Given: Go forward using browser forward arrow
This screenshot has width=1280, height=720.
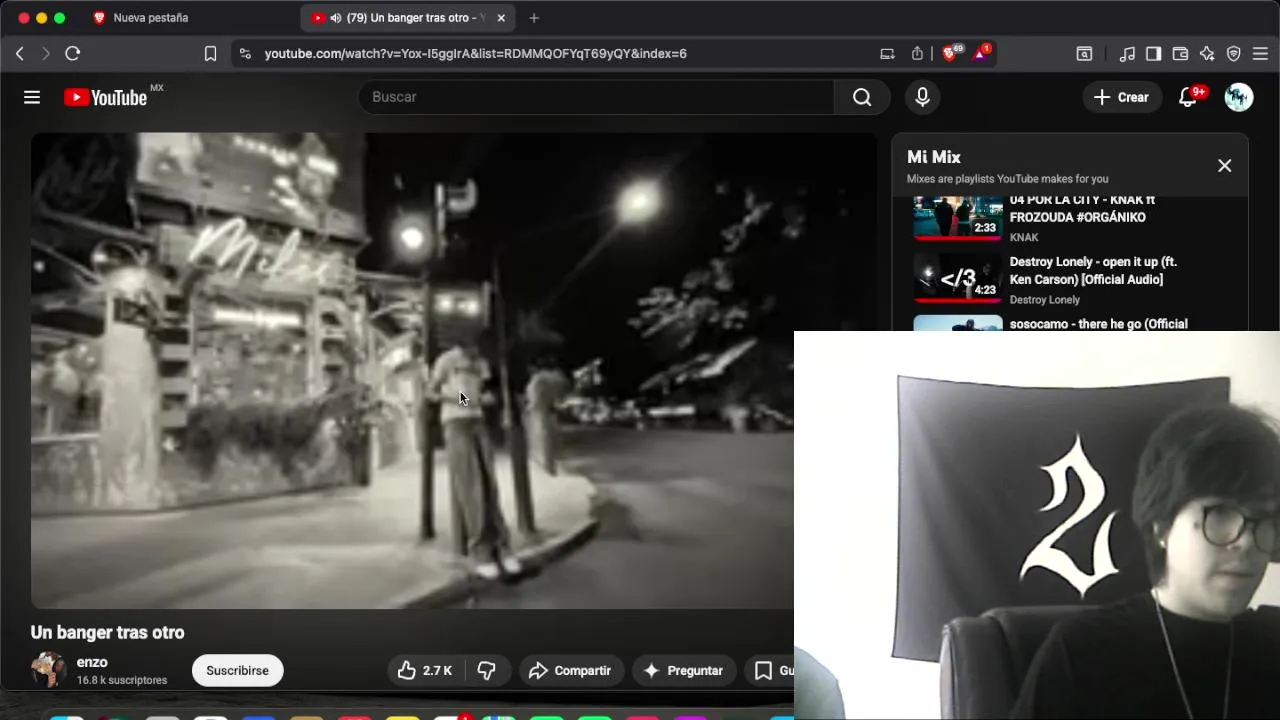Looking at the screenshot, I should [46, 54].
